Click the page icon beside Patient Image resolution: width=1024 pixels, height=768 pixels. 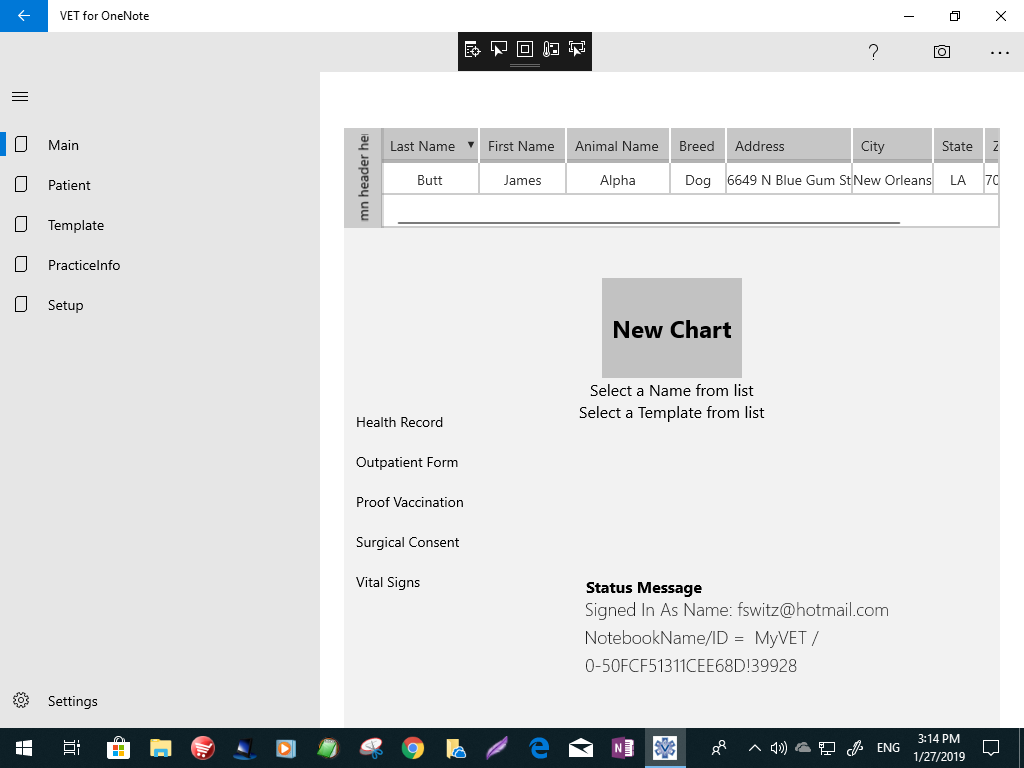(21, 184)
